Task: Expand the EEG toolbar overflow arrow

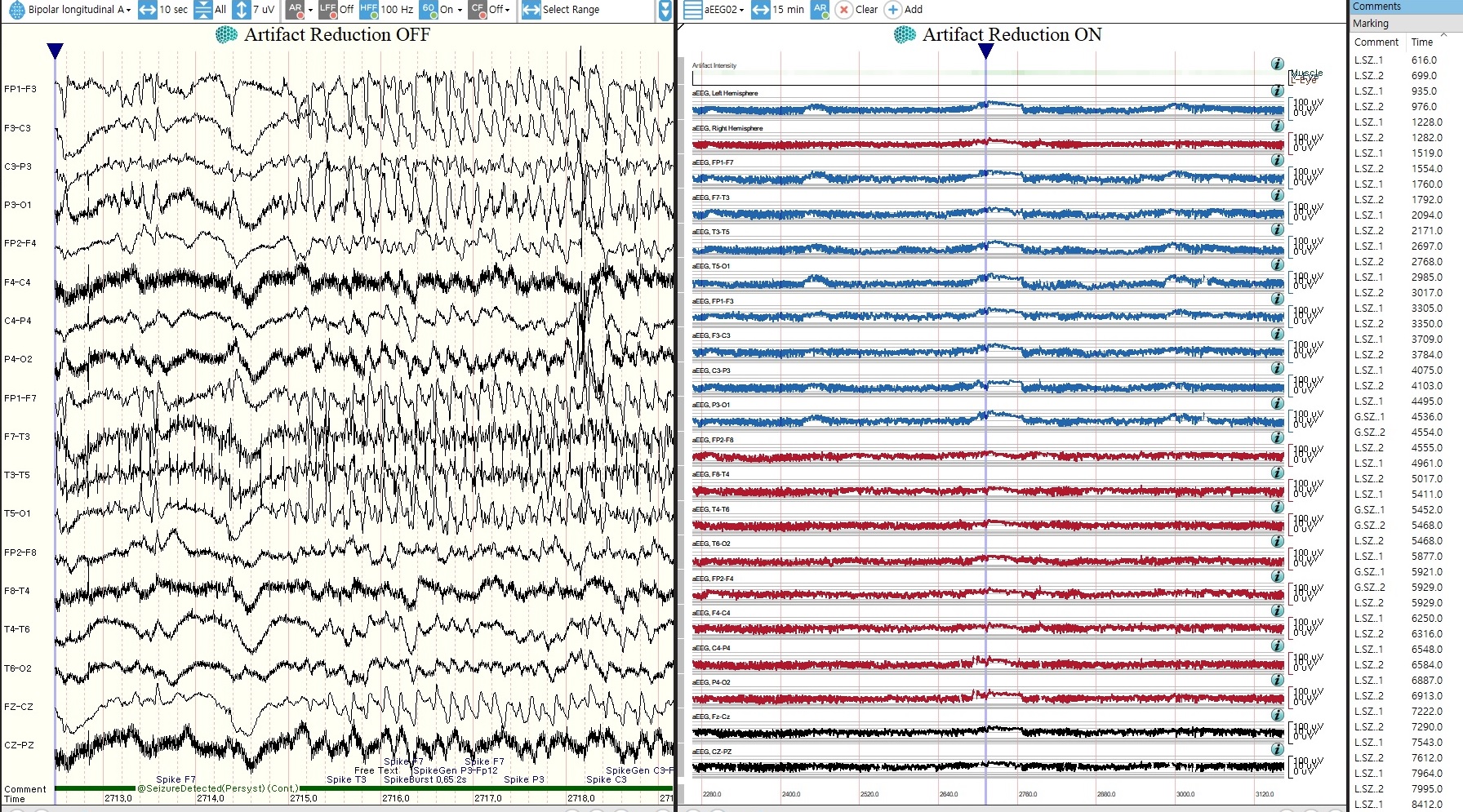Action: [665, 11]
